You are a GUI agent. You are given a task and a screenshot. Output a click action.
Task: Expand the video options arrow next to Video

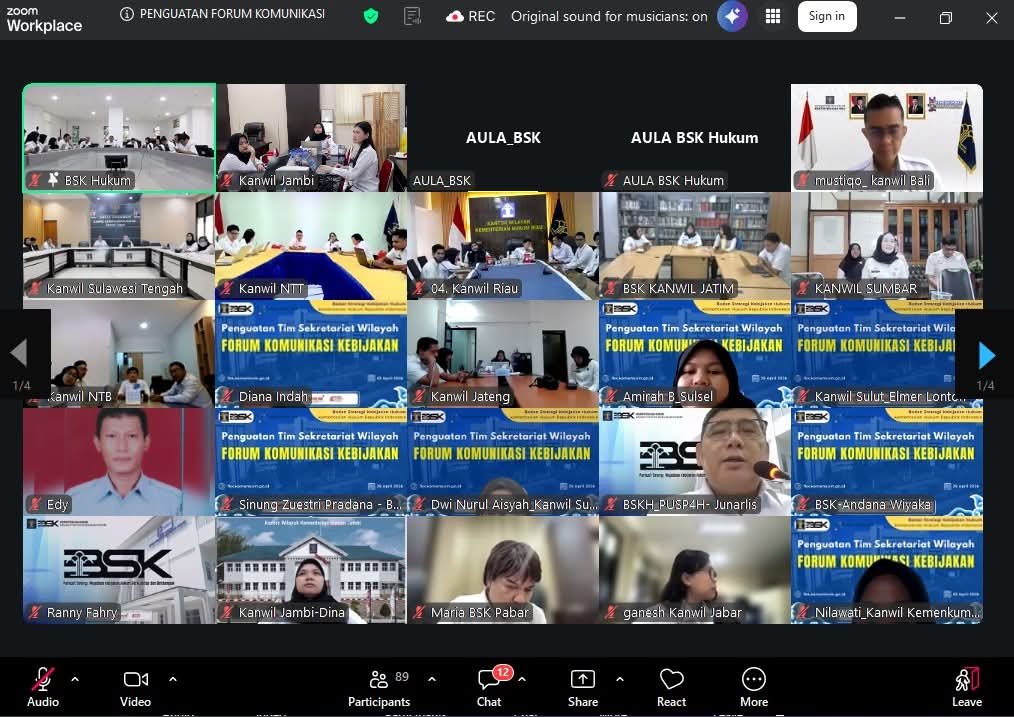tap(173, 679)
